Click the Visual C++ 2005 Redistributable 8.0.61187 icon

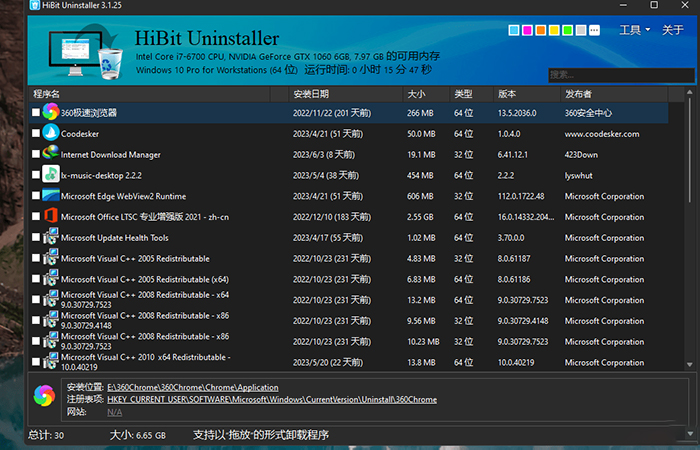coord(50,258)
